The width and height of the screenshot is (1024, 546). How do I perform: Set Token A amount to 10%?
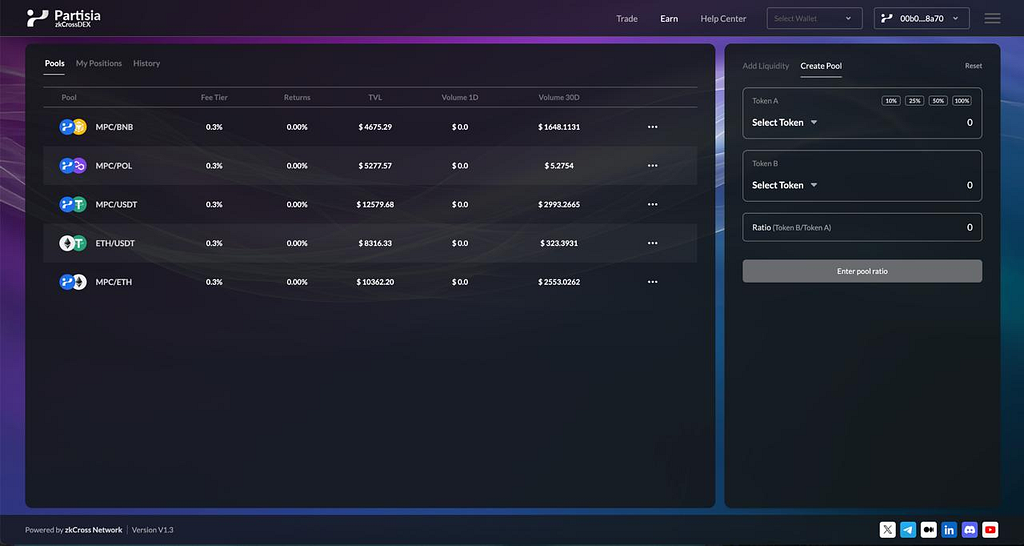tap(891, 101)
